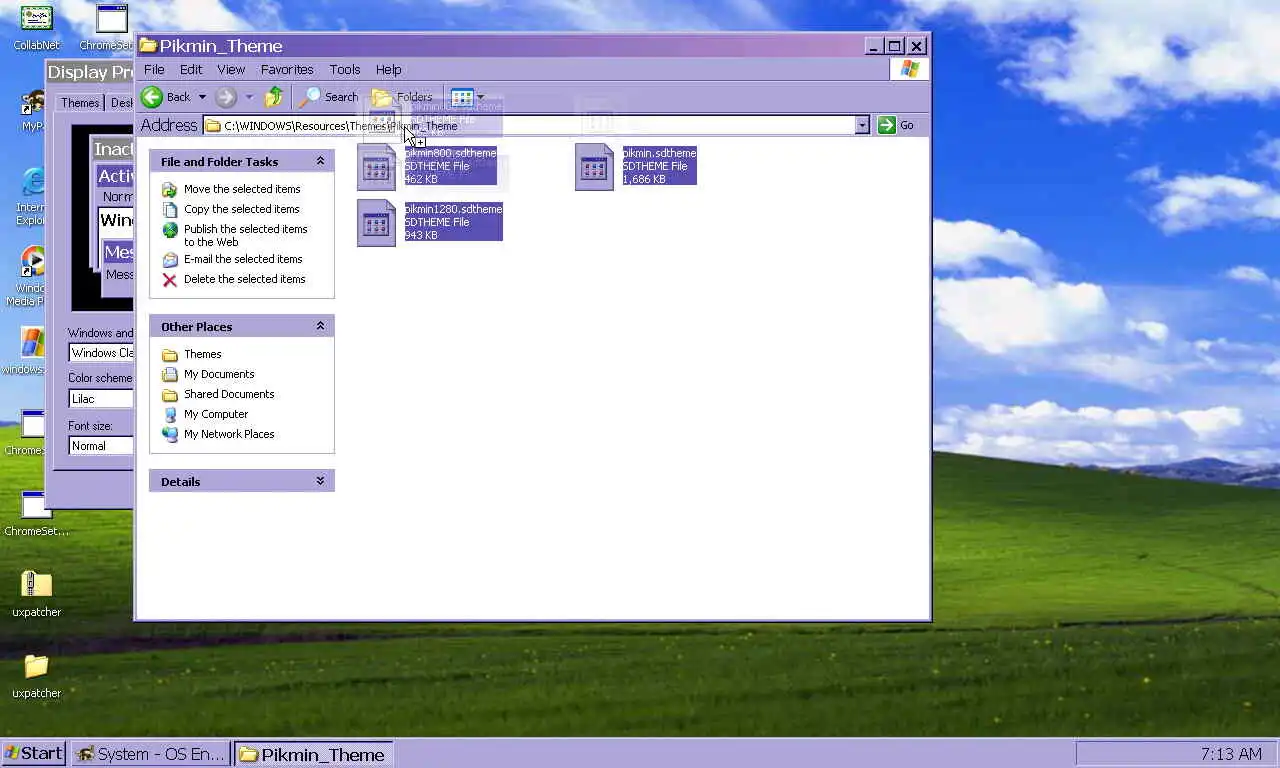Select the pikmin1280.sdtheme file icon
The image size is (1280, 768).
pyautogui.click(x=376, y=223)
